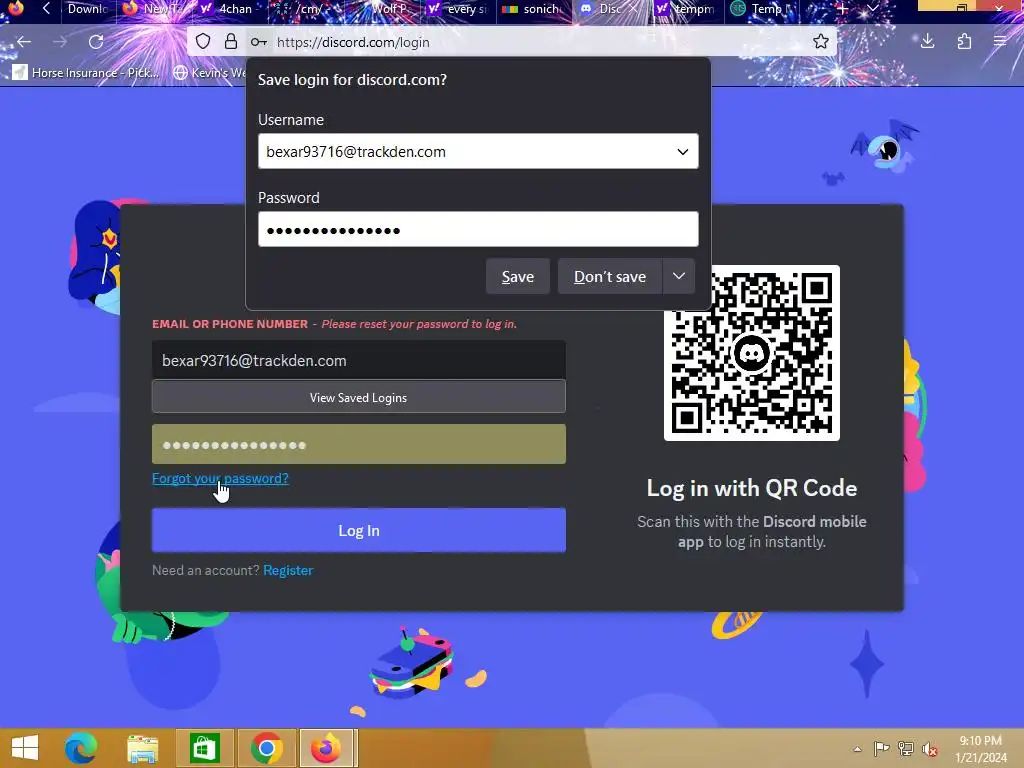
Task: Open the Action Center flag icon
Action: (x=881, y=748)
